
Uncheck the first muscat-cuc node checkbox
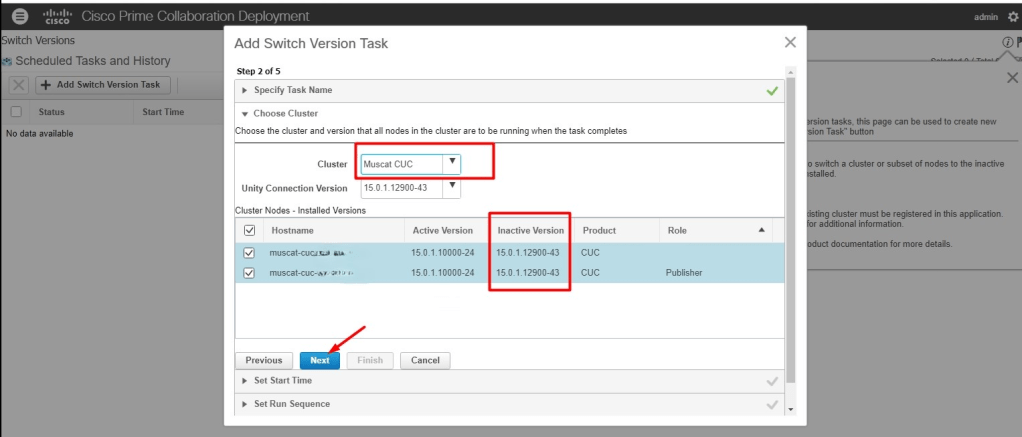(x=249, y=252)
